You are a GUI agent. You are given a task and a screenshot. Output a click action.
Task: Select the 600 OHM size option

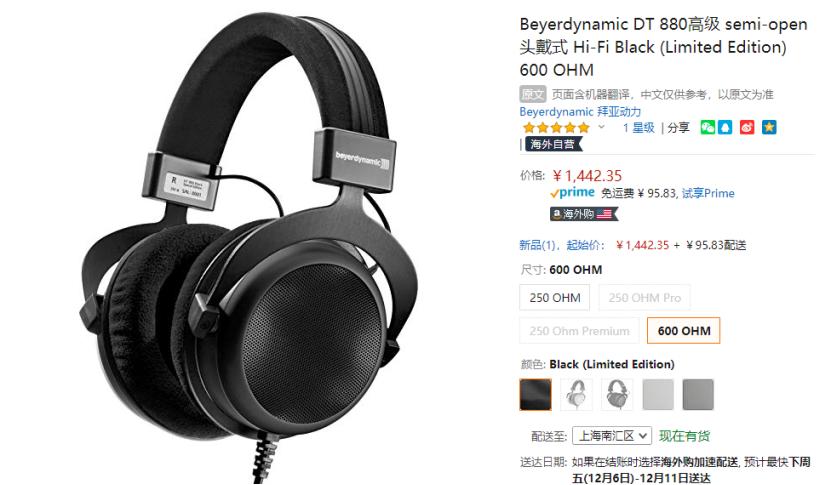click(684, 331)
